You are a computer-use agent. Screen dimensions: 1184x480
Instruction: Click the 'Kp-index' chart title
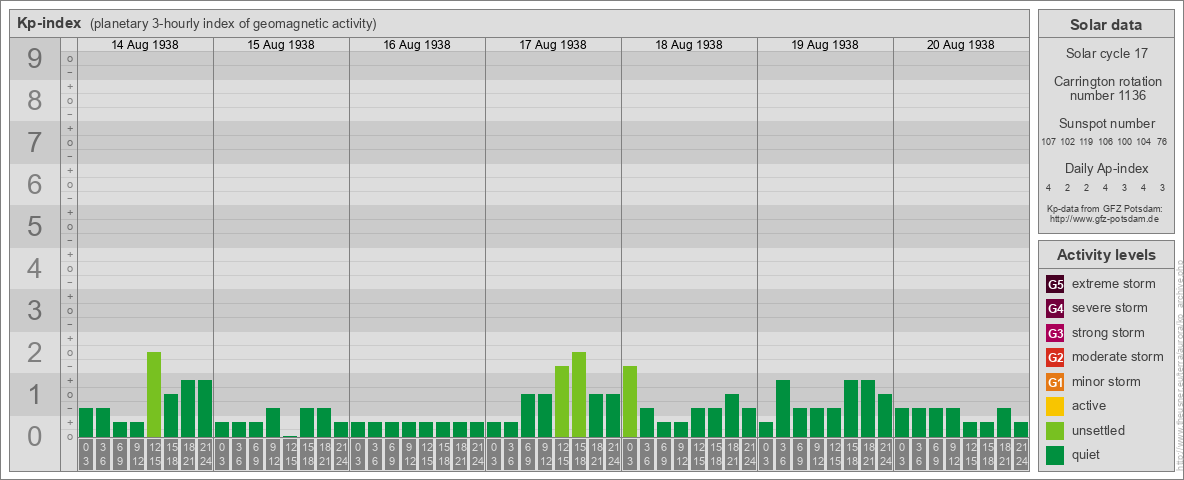pos(49,23)
